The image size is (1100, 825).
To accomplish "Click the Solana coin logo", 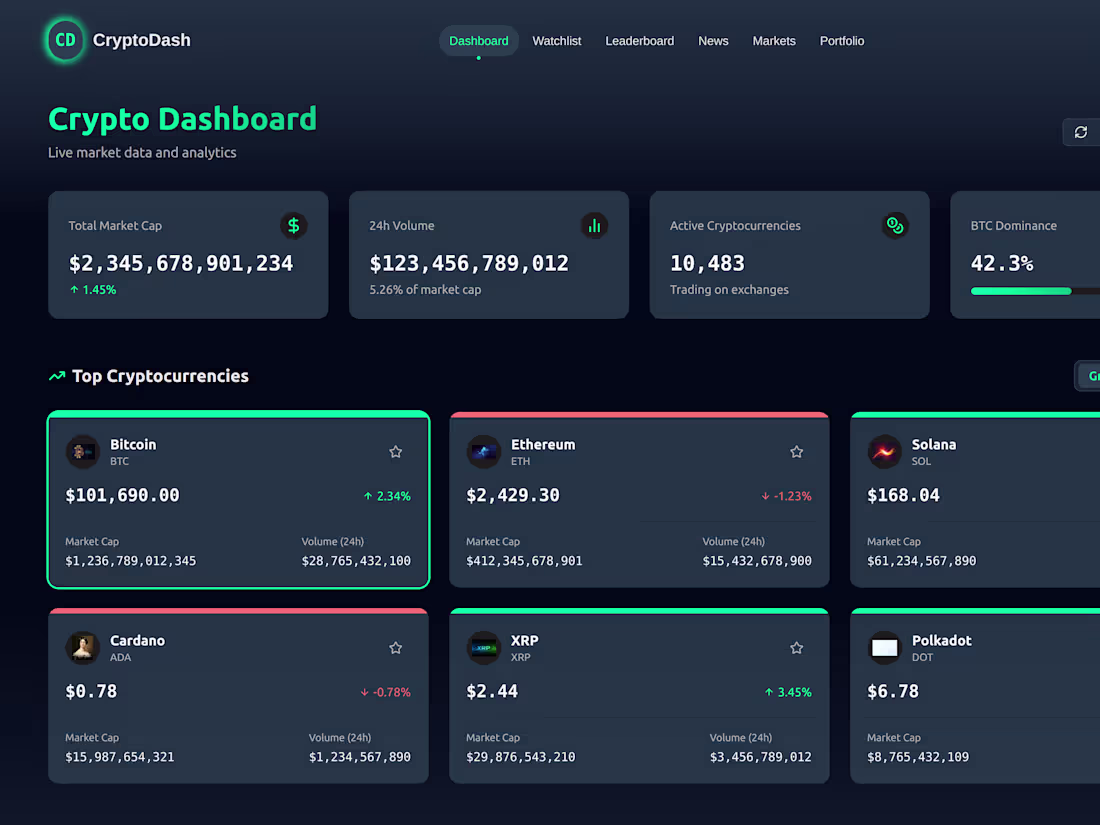I will [x=885, y=452].
